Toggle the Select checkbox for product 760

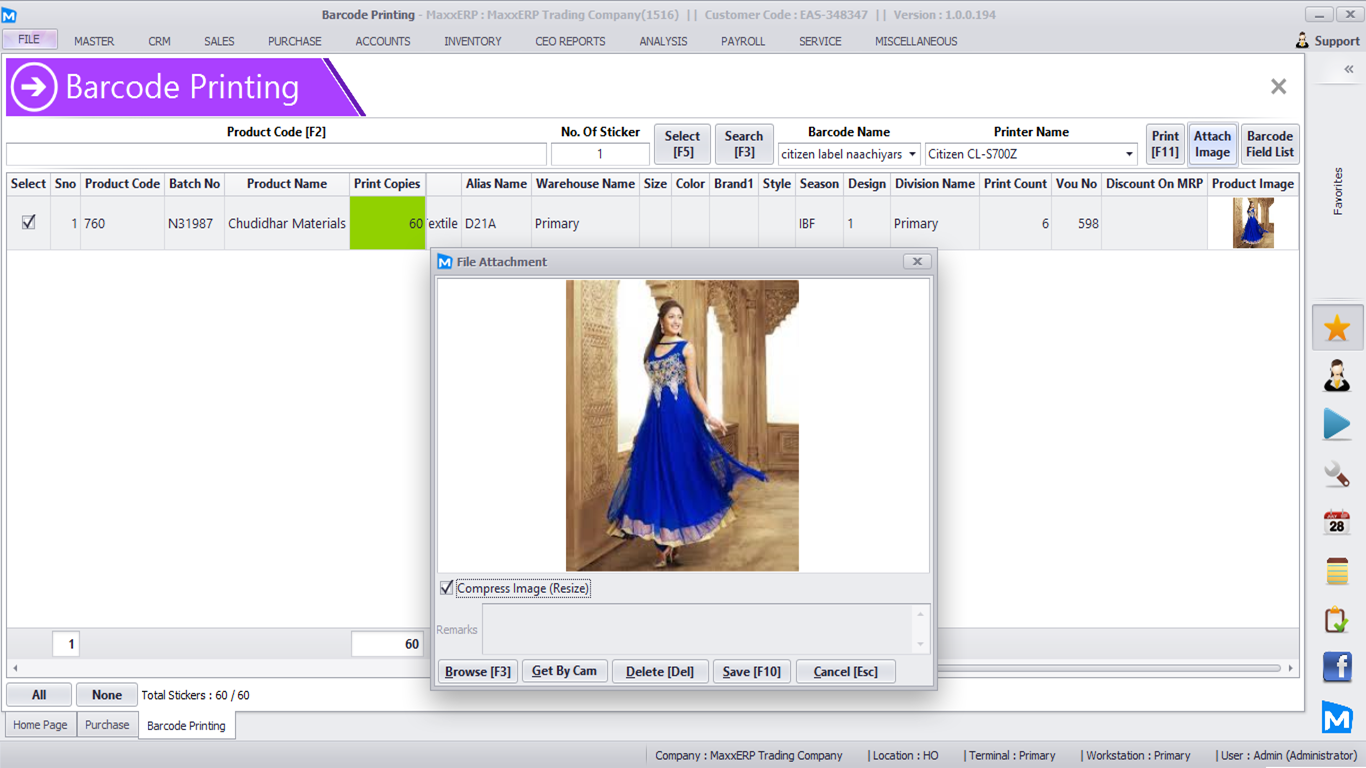[28, 223]
